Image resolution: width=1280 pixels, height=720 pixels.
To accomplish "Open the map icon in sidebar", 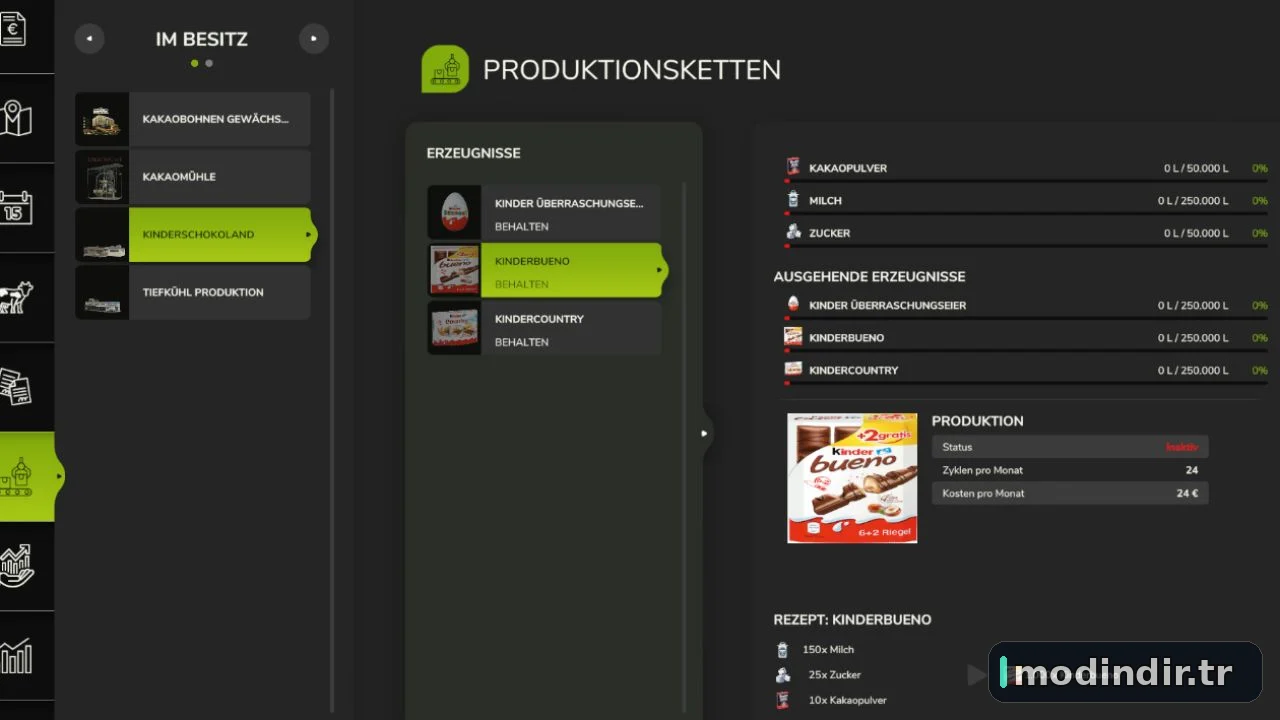I will tap(16, 118).
